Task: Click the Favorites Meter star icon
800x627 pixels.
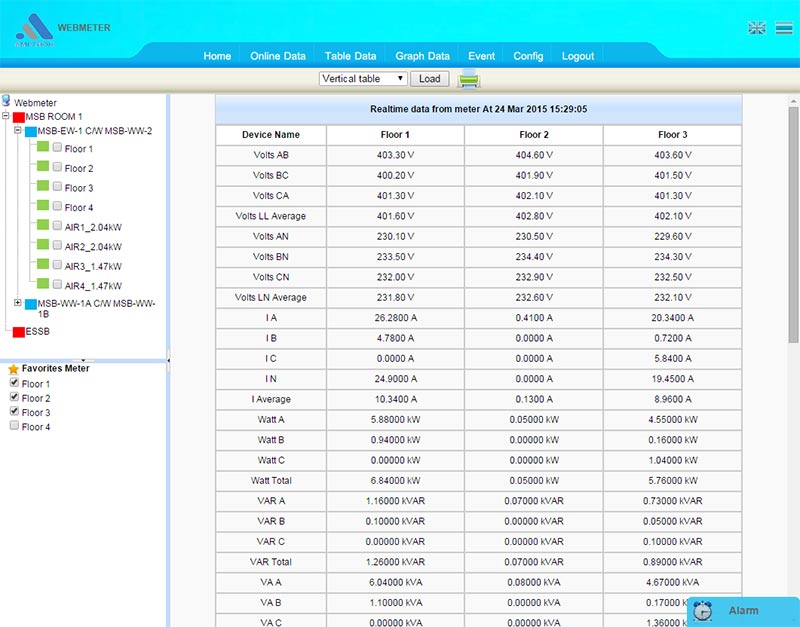Action: [14, 369]
